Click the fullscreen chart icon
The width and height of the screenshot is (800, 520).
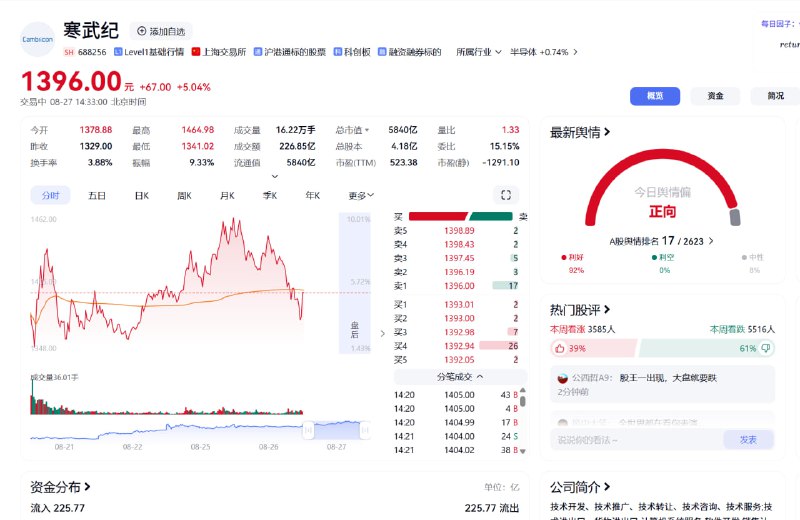click(x=506, y=195)
